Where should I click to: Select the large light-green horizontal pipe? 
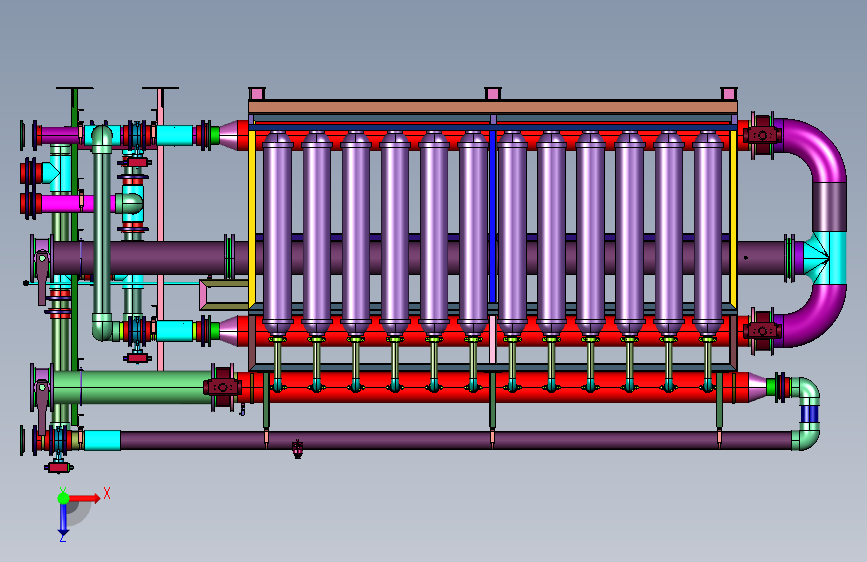(132, 387)
